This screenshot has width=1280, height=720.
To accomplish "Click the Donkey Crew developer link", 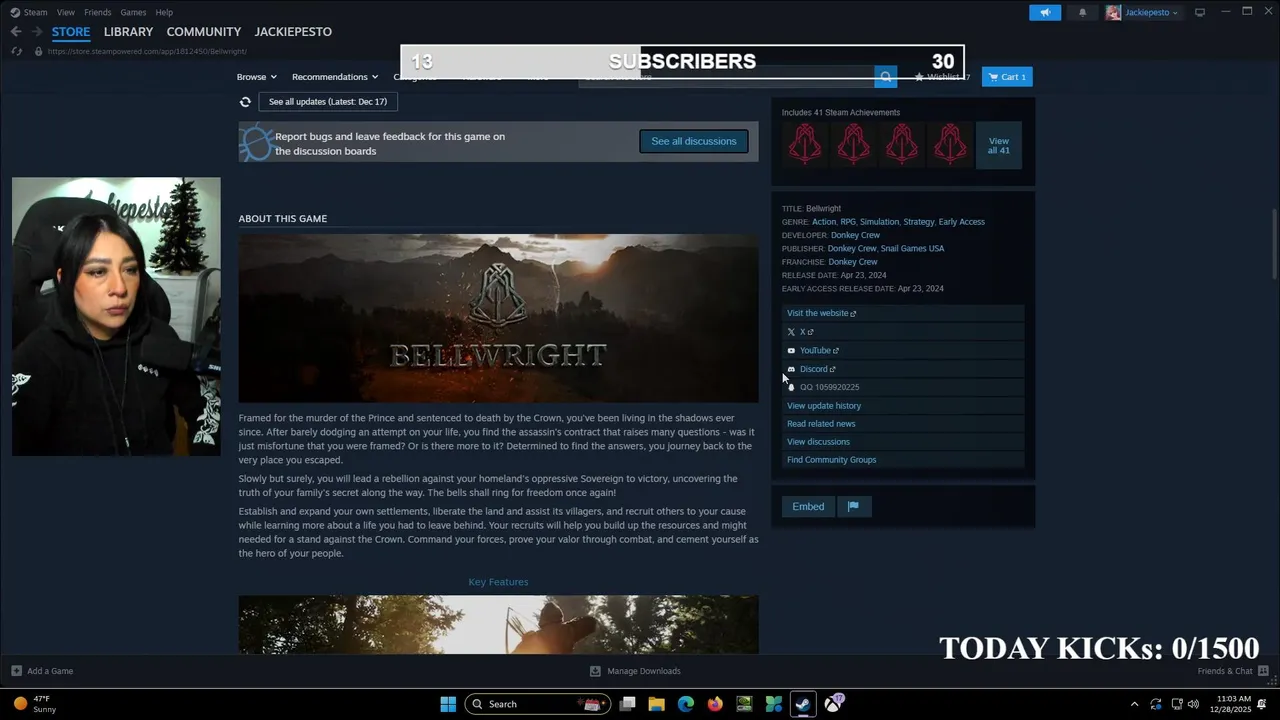I will tap(855, 235).
